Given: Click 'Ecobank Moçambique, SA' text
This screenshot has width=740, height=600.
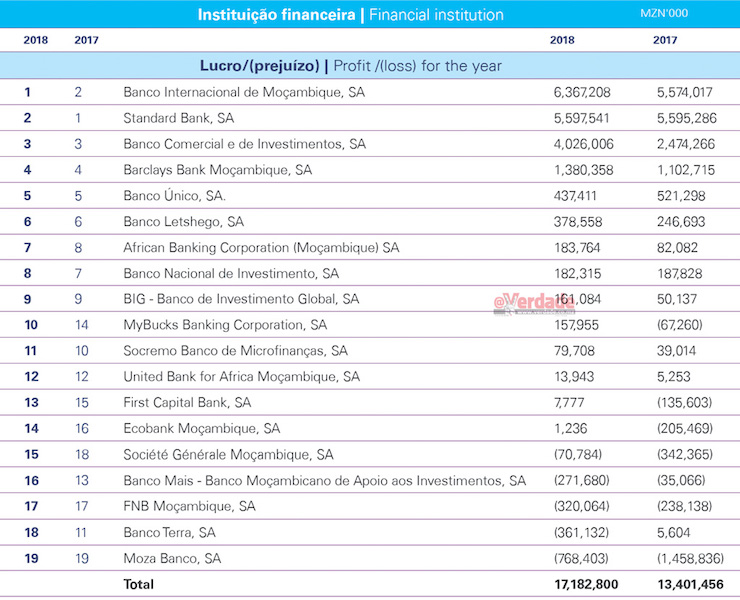Looking at the screenshot, I should 202,429.
